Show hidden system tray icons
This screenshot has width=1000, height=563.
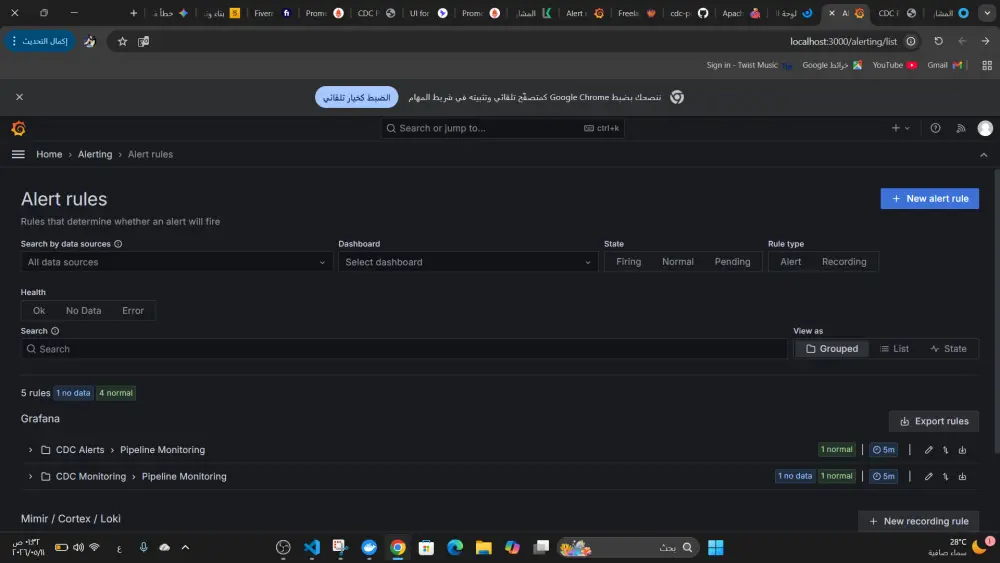[x=185, y=547]
